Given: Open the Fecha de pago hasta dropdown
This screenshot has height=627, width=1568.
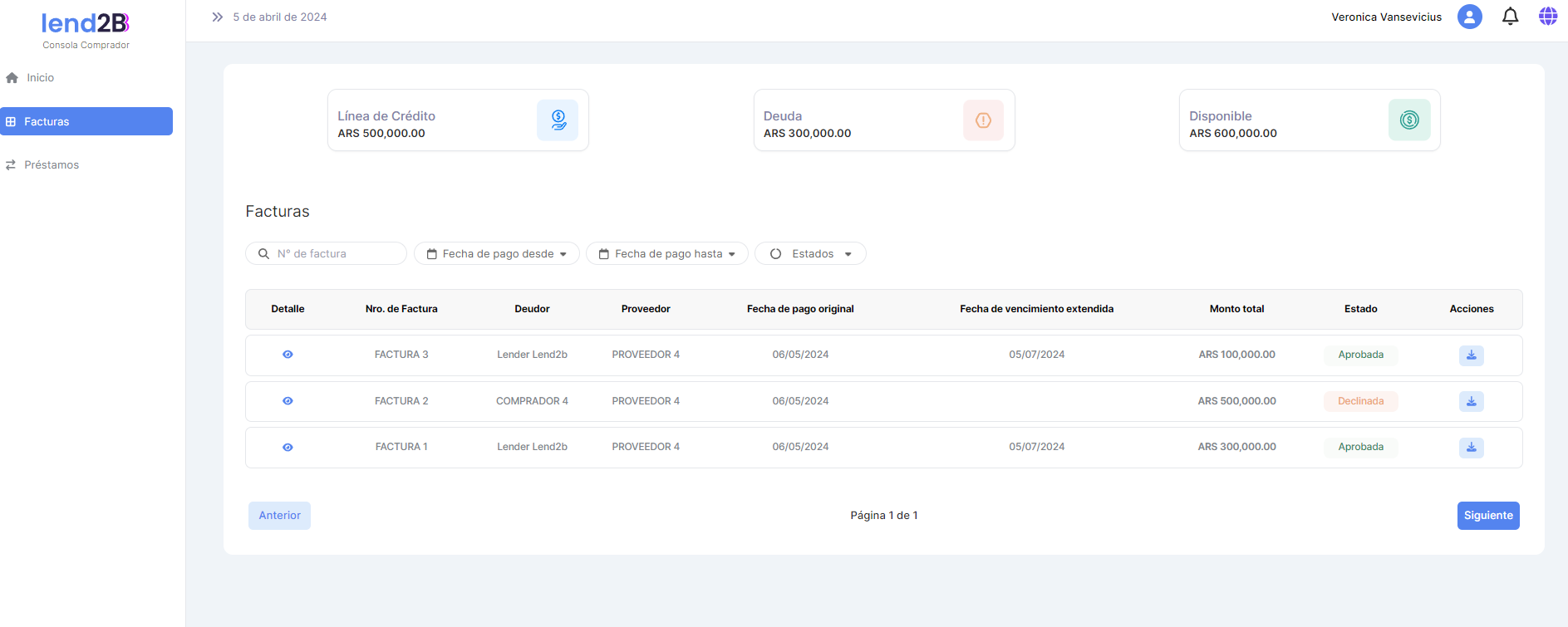Looking at the screenshot, I should pos(667,254).
